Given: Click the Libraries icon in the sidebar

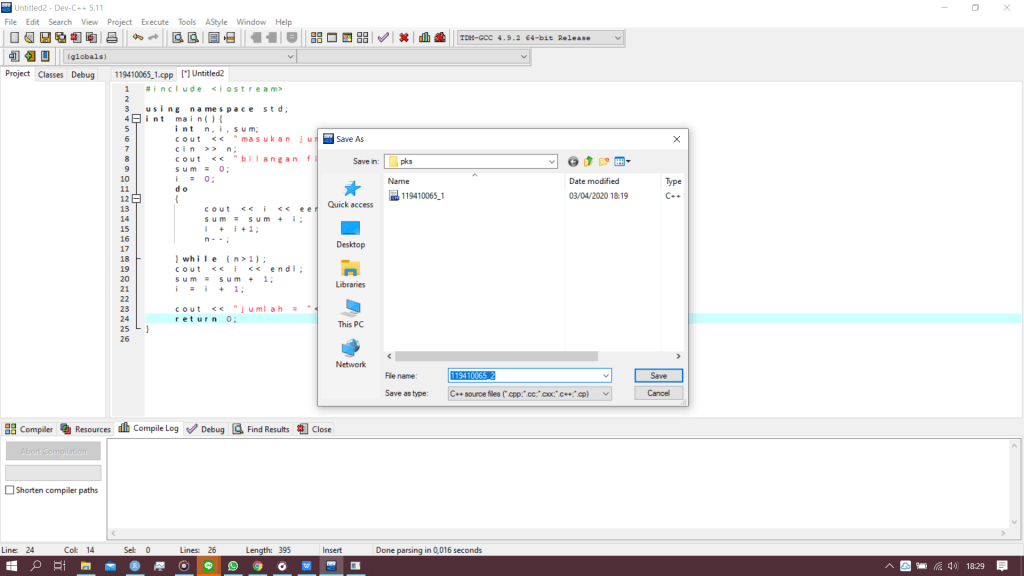Looking at the screenshot, I should click(x=350, y=274).
